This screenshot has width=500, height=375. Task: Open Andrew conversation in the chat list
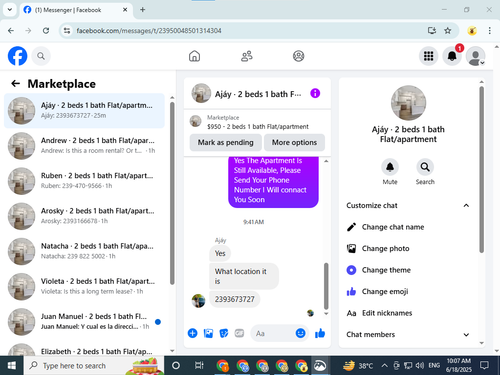click(84, 146)
